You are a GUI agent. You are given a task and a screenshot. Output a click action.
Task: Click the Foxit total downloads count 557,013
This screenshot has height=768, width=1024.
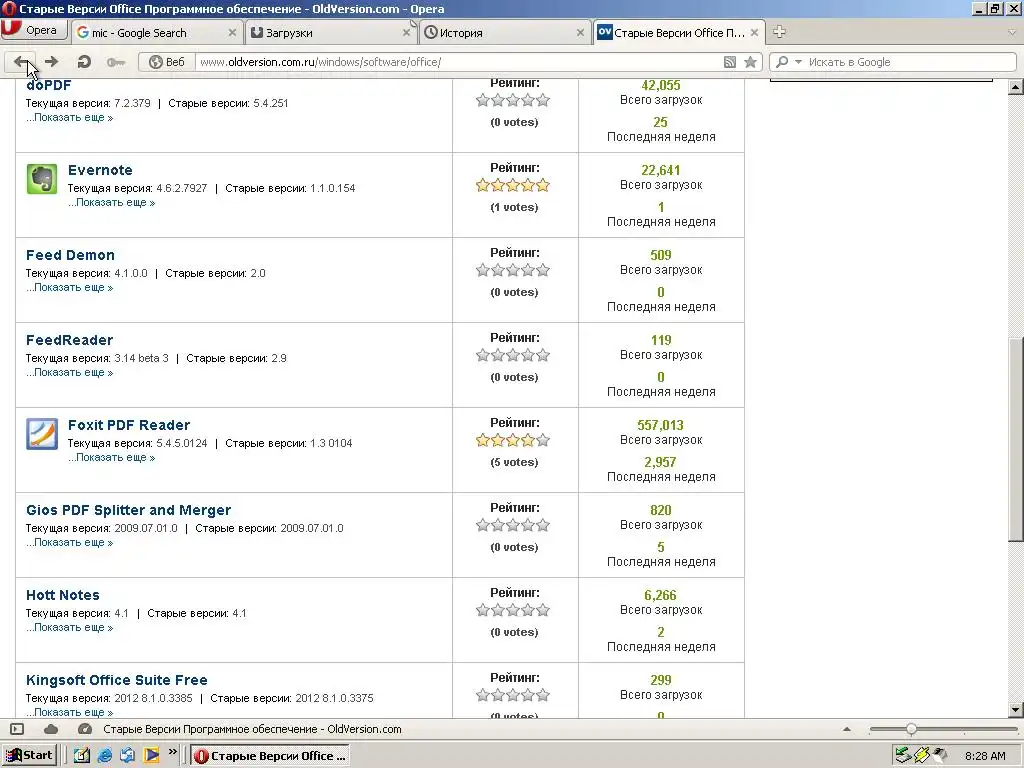point(660,425)
